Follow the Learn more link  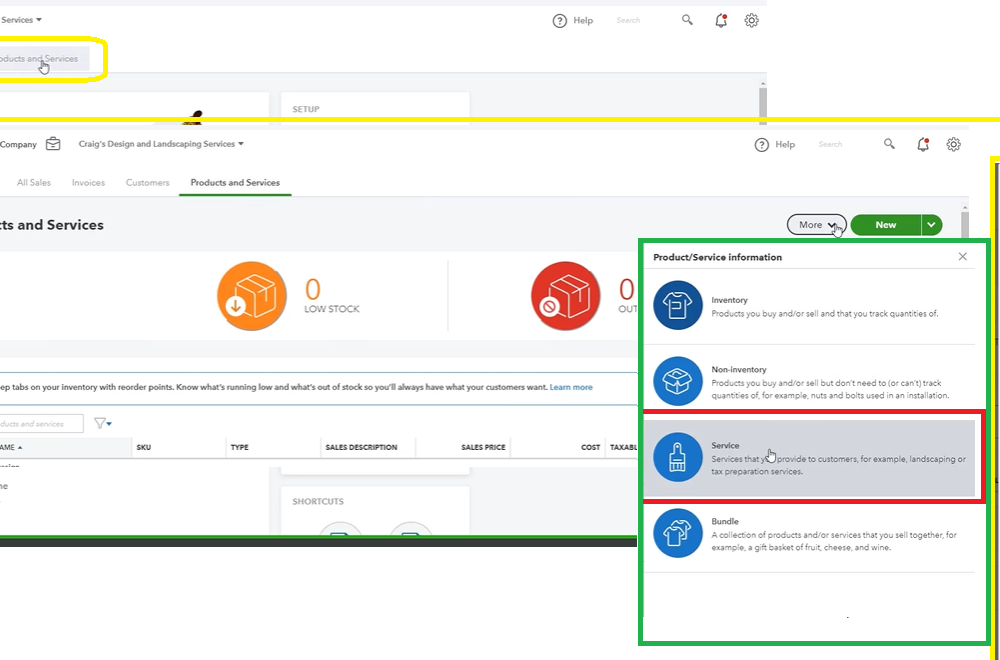point(570,387)
